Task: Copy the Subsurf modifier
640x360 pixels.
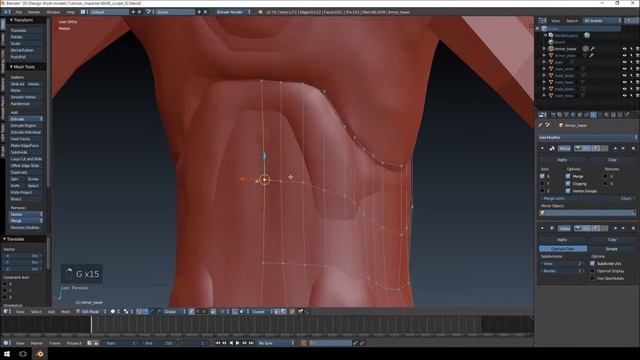Action: coord(612,240)
